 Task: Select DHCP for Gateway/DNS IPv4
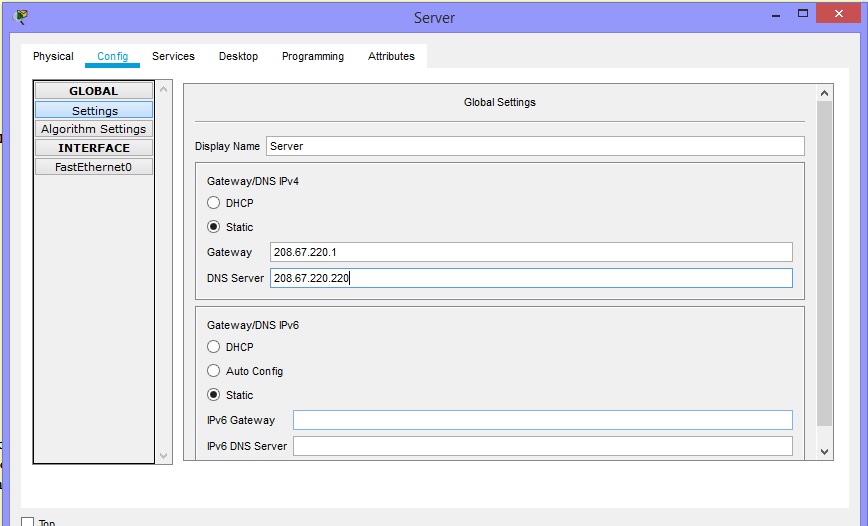pos(214,203)
